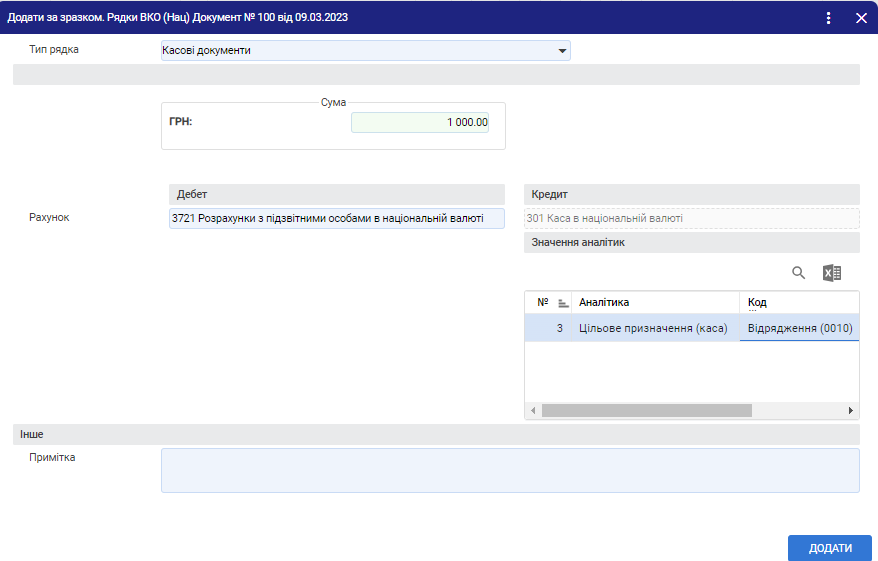Click the 'Аналітика' column header
The width and height of the screenshot is (878, 561).
point(655,302)
